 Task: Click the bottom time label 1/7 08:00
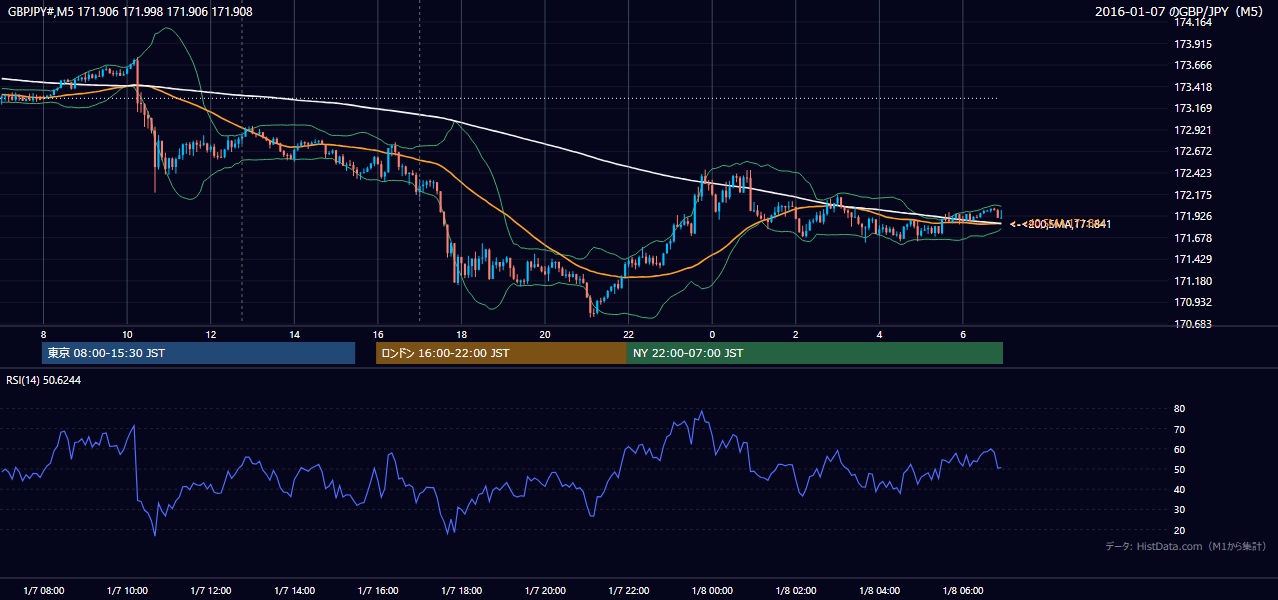click(x=43, y=590)
